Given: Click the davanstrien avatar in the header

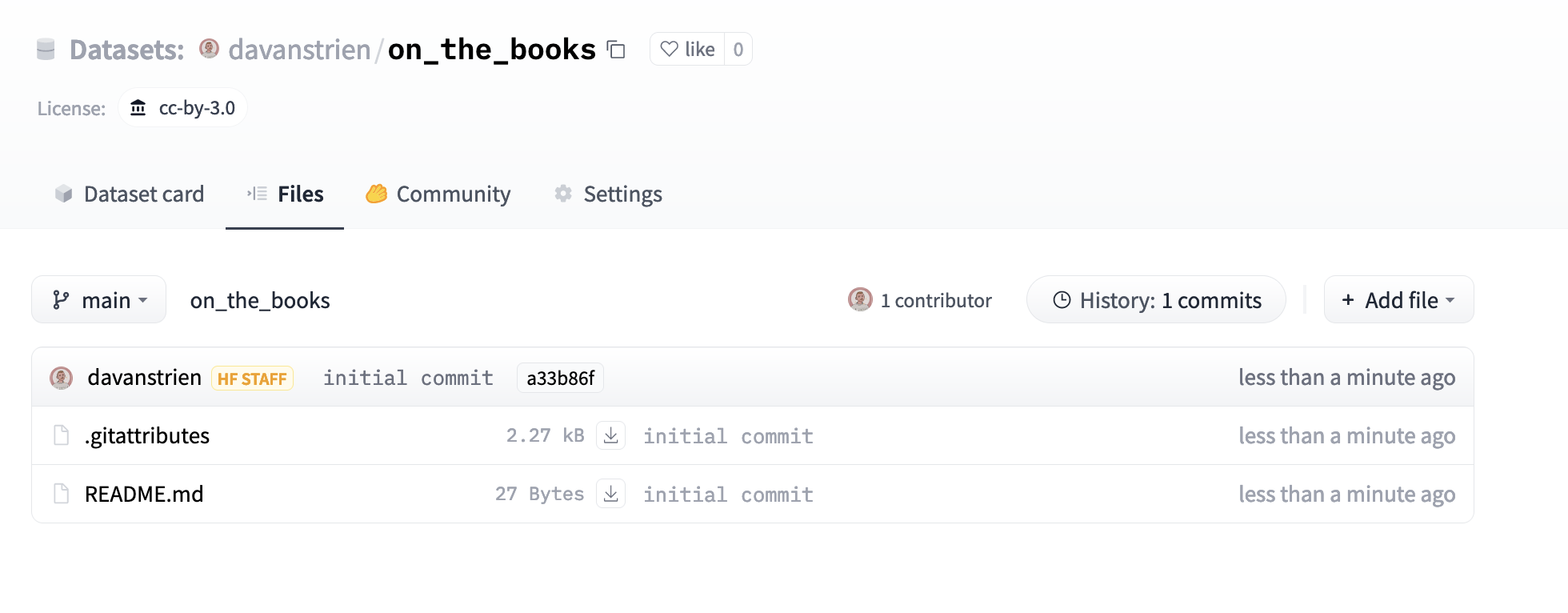Looking at the screenshot, I should 209,49.
